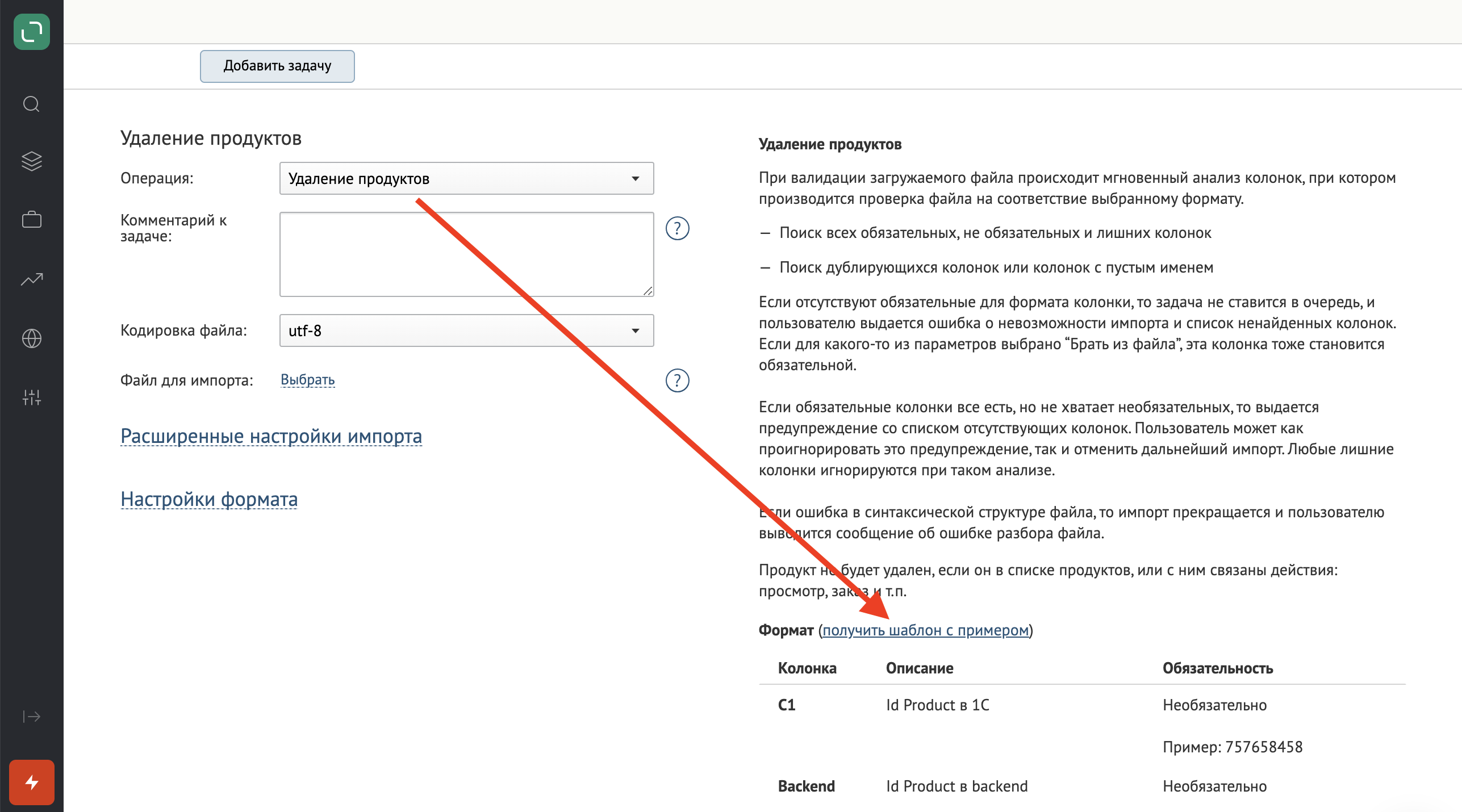Expand Расширенные настройки импорта
Image resolution: width=1462 pixels, height=812 pixels.
click(x=271, y=436)
